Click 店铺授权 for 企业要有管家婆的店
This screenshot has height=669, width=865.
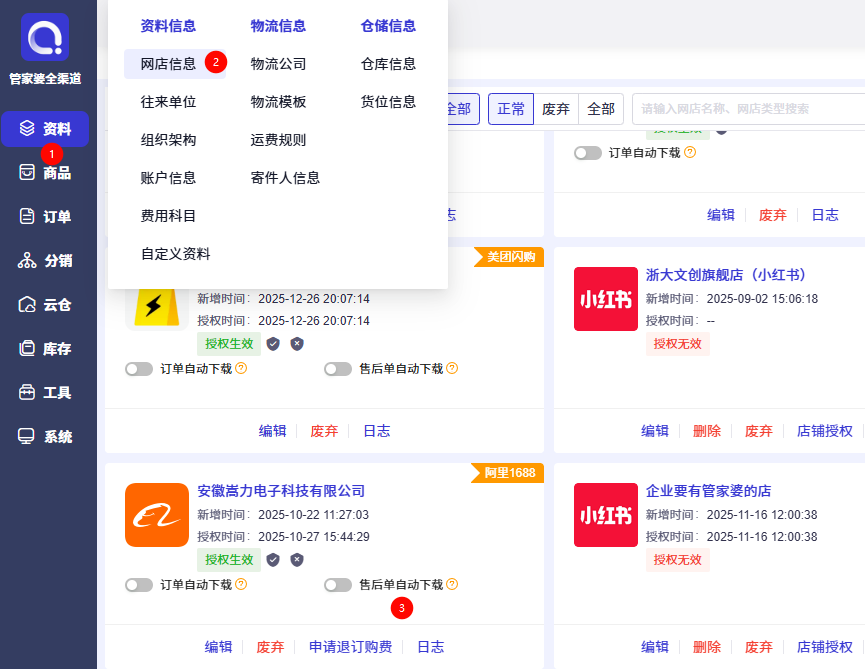tap(825, 647)
